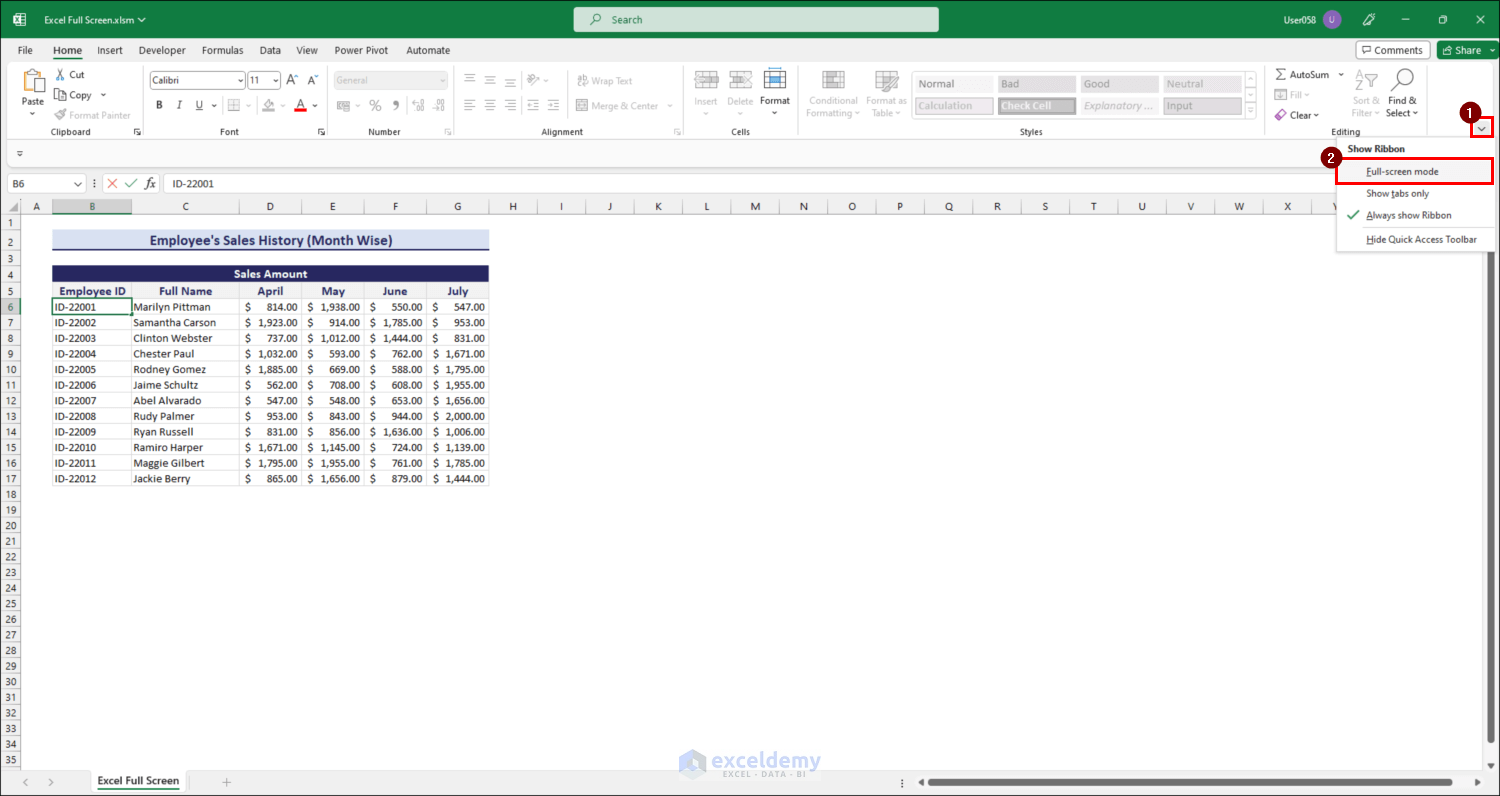
Task: Click the Insert cells icon in Cells group
Action: pyautogui.click(x=706, y=80)
